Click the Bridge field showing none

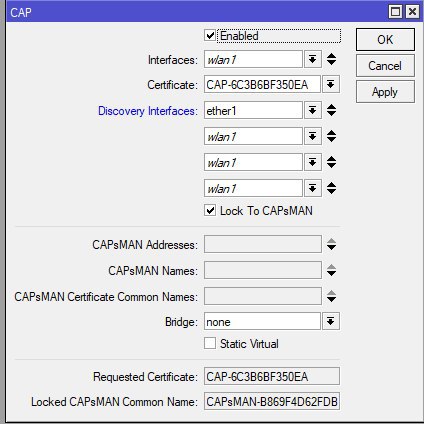click(262, 321)
